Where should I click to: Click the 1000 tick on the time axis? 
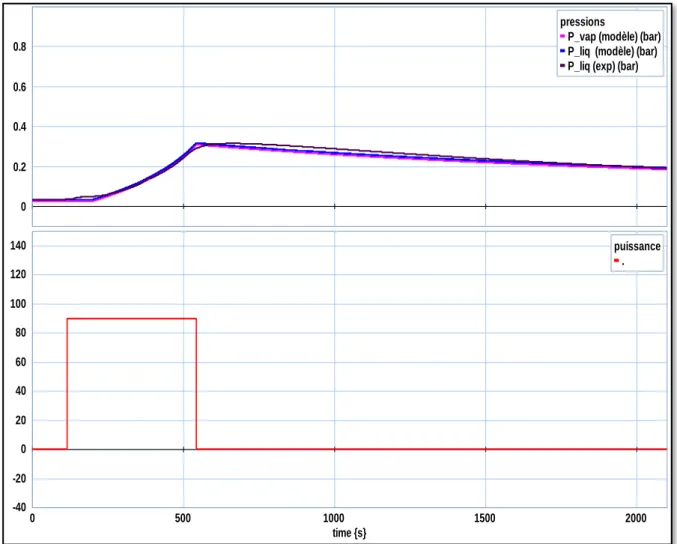click(334, 518)
